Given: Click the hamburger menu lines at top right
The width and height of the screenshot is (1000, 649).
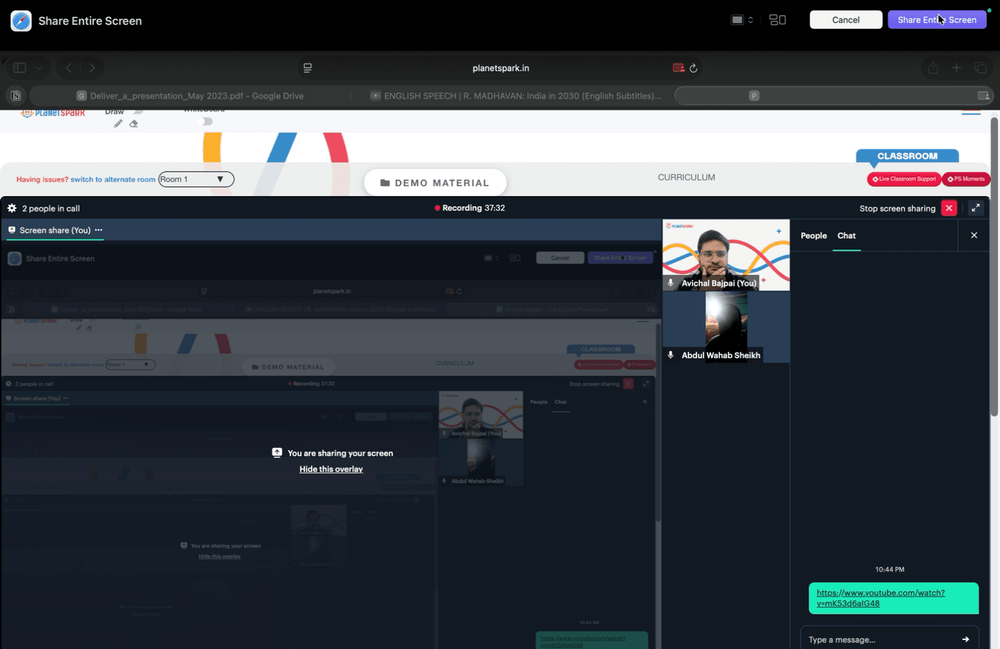Looking at the screenshot, I should pyautogui.click(x=971, y=113).
